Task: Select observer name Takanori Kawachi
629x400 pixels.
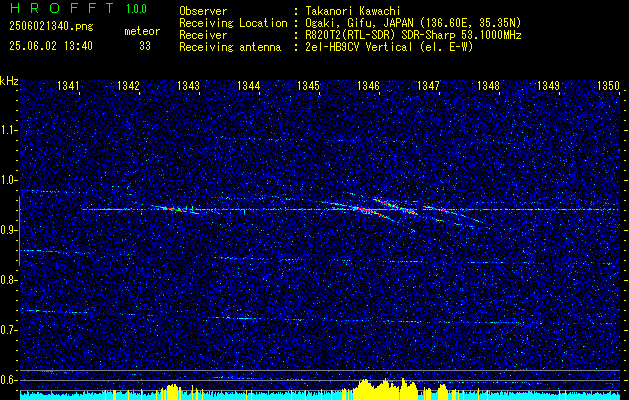Action: coord(352,11)
